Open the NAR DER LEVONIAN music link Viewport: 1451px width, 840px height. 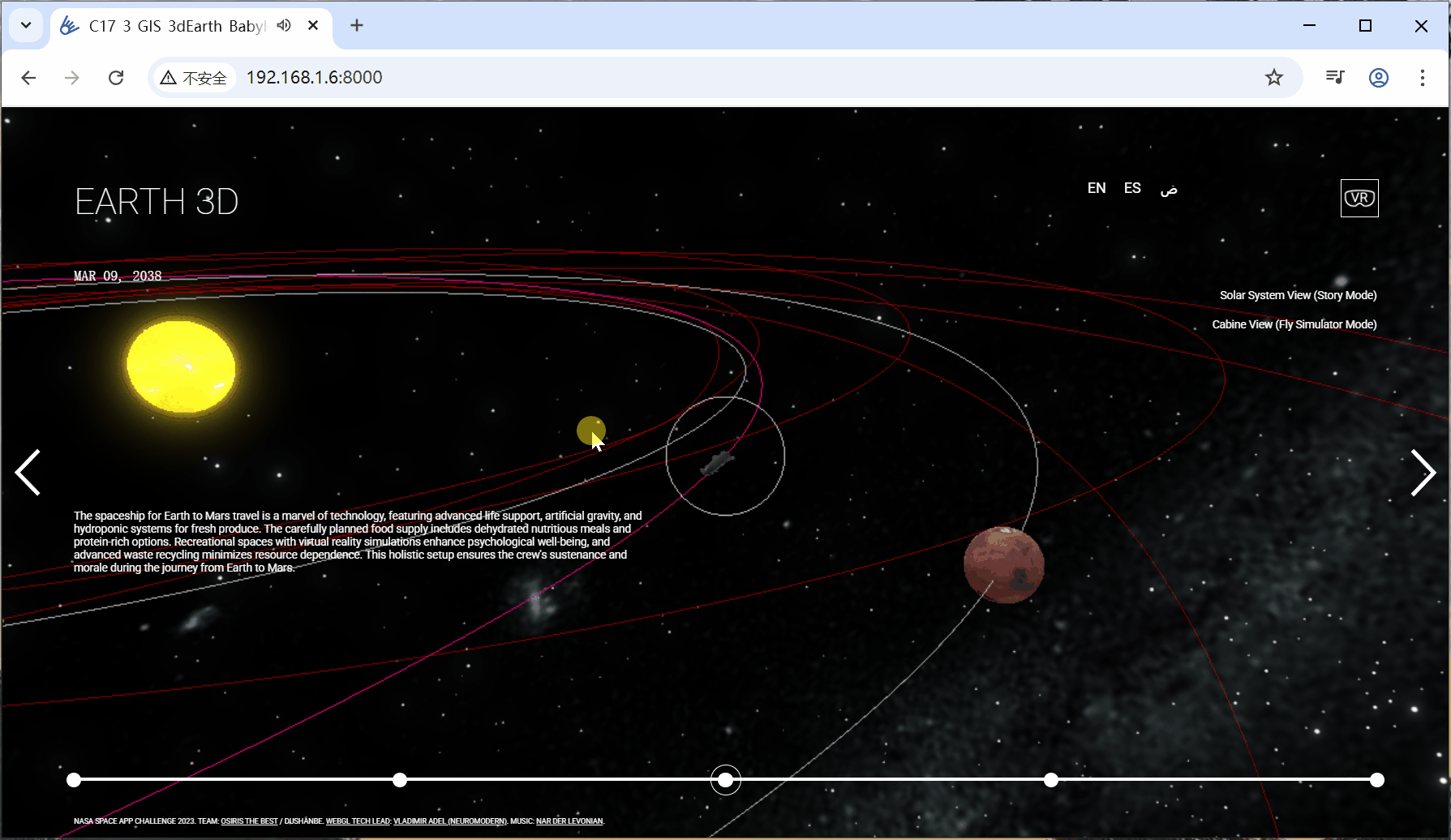569,821
